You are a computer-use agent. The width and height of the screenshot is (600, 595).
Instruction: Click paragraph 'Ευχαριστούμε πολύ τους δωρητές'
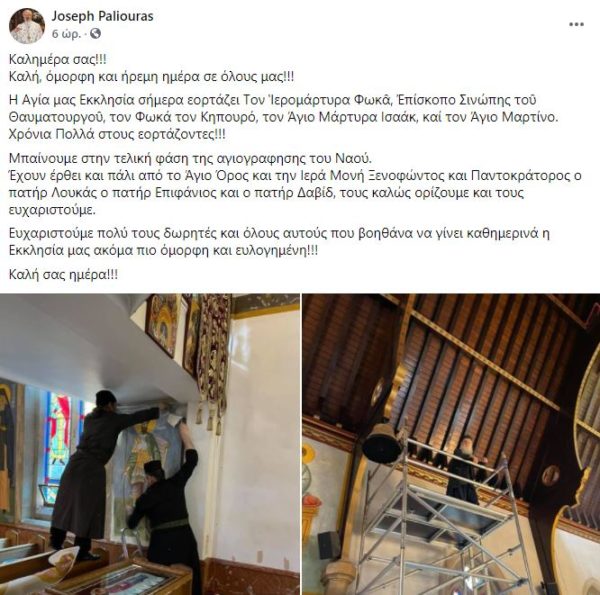pyautogui.click(x=279, y=242)
